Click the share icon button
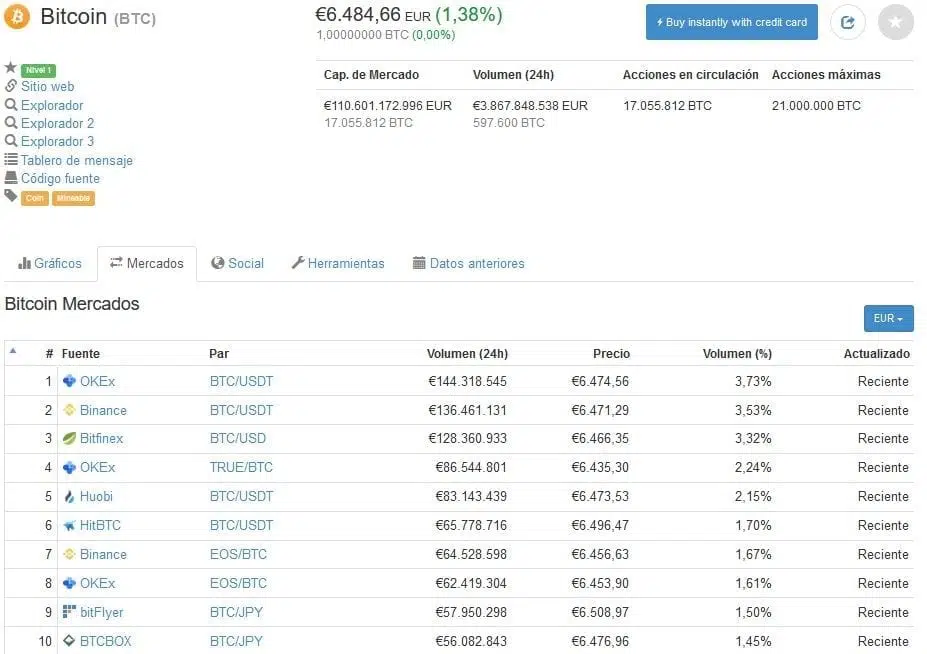The width and height of the screenshot is (927, 654). (x=848, y=22)
